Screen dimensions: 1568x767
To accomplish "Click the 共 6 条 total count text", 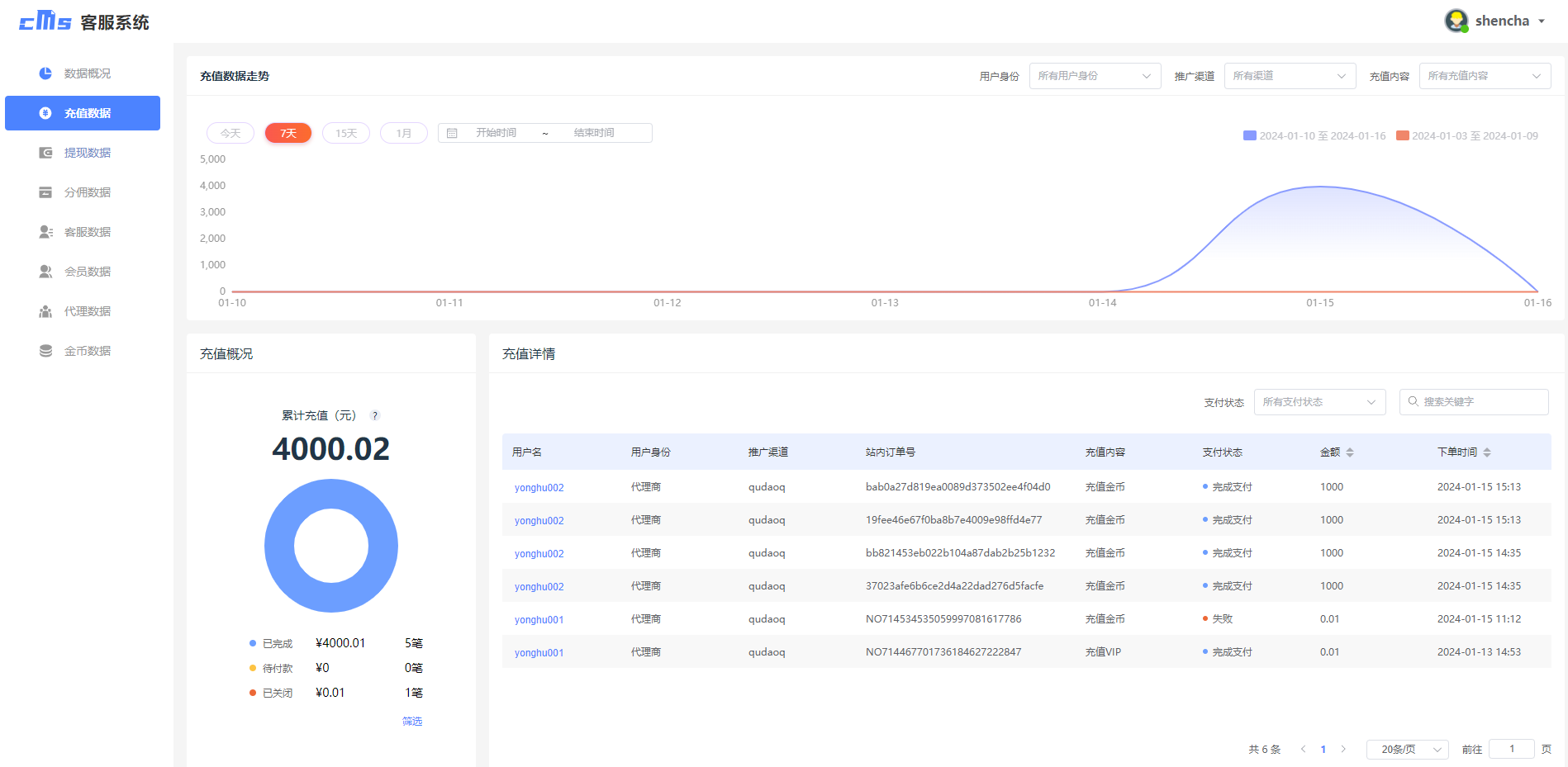I will click(1264, 749).
